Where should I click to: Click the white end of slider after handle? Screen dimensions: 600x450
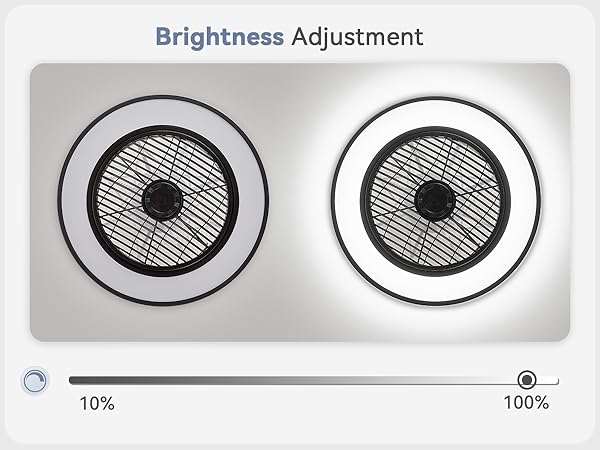click(x=548, y=380)
